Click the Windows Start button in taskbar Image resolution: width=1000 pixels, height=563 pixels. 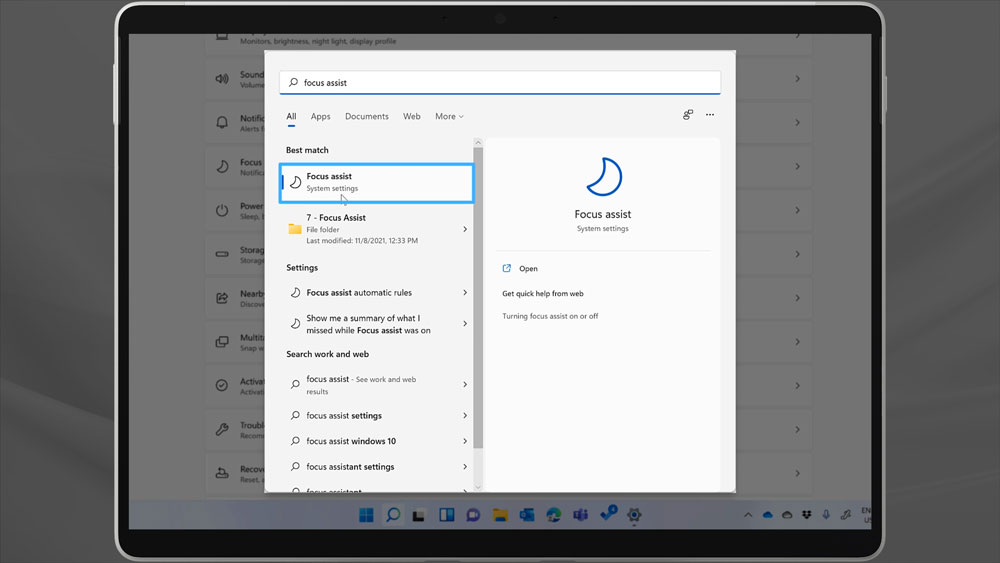click(x=366, y=515)
